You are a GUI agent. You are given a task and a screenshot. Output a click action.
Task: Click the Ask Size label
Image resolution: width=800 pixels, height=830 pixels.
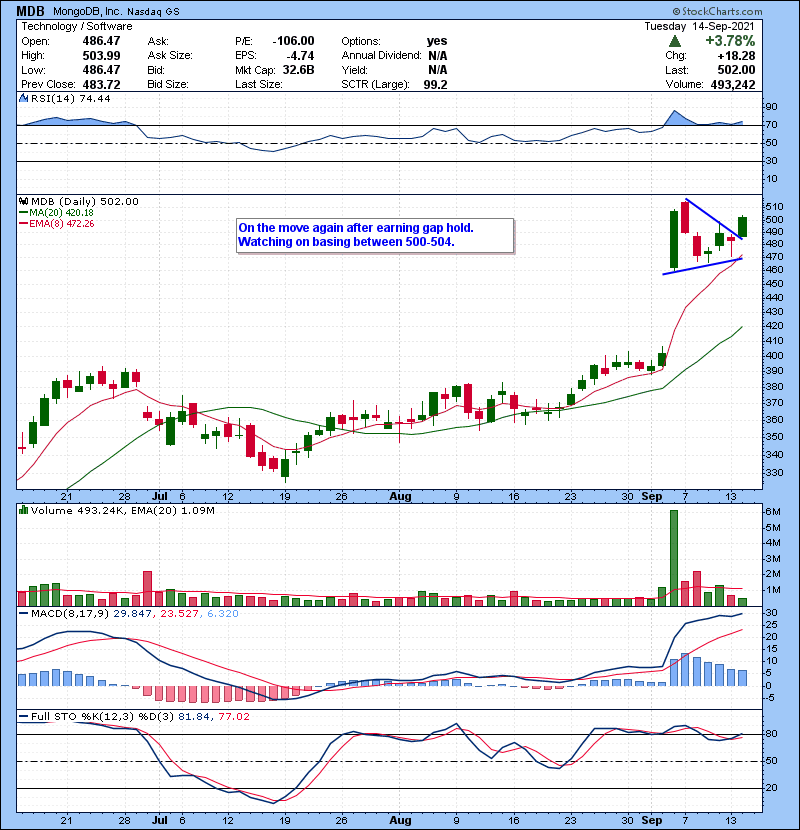[170, 56]
